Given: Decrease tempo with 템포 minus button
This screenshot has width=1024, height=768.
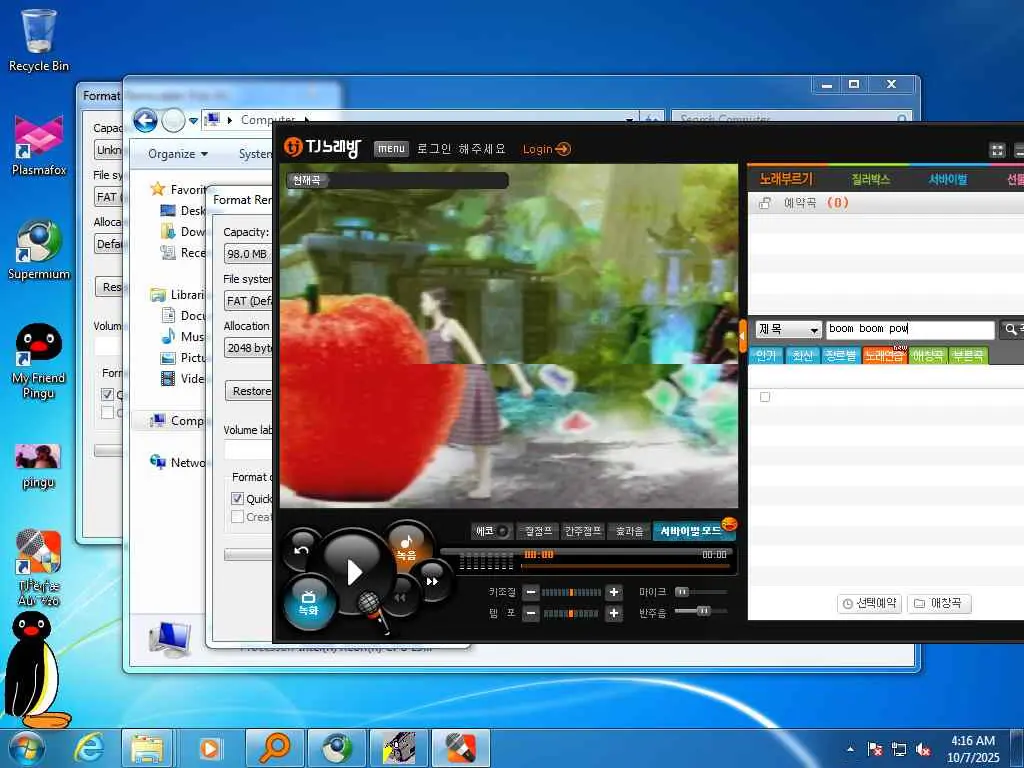Looking at the screenshot, I should point(531,613).
